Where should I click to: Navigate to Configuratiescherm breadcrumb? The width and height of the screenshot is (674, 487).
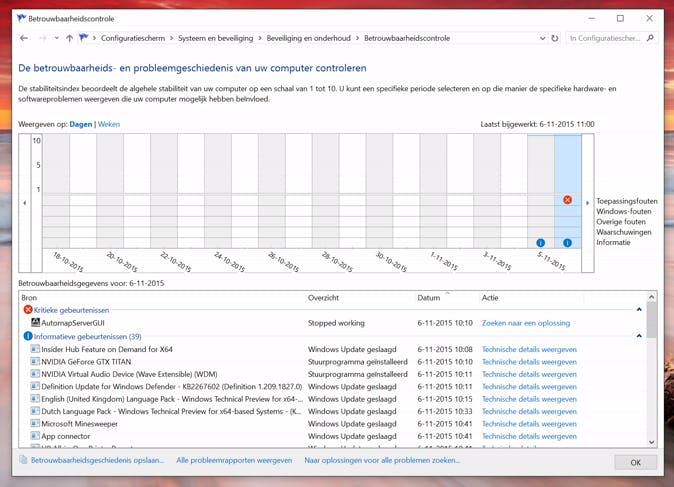coord(133,38)
